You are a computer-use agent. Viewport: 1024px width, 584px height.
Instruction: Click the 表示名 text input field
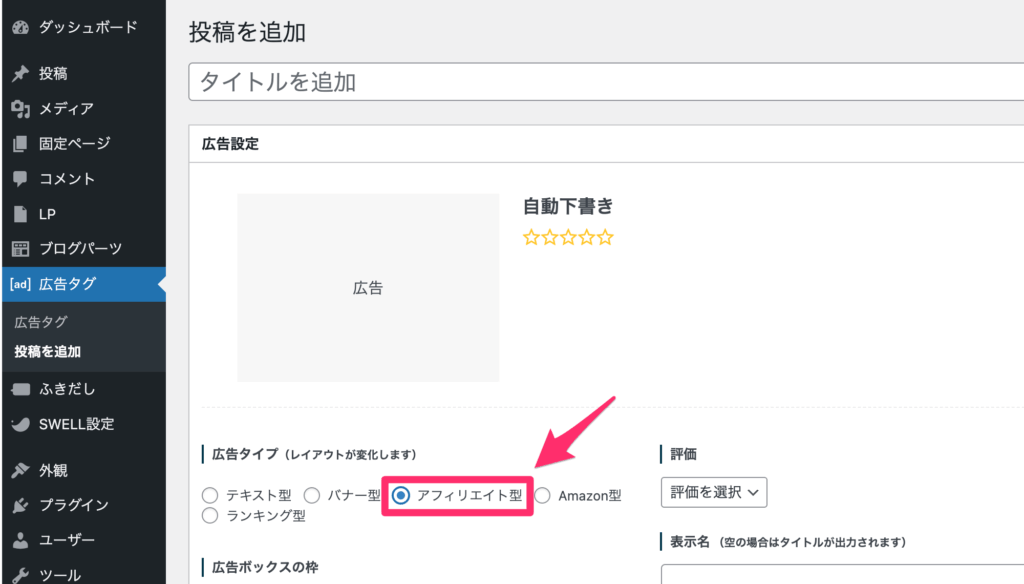pyautogui.click(x=840, y=574)
